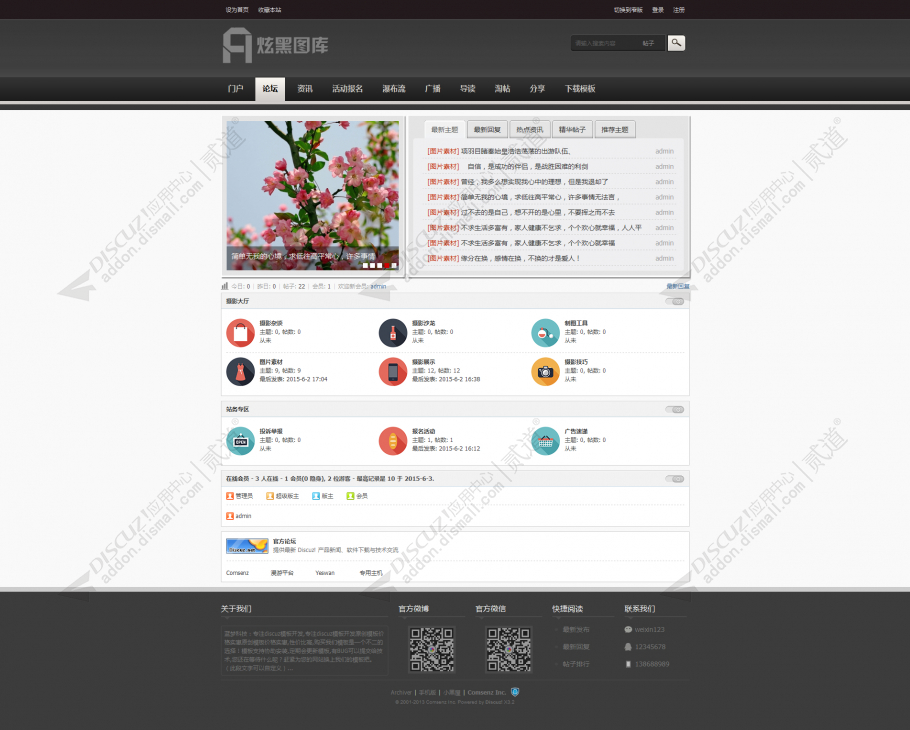Open 资讯 in the navigation bar
Screen dimensions: 910x730
pos(305,89)
